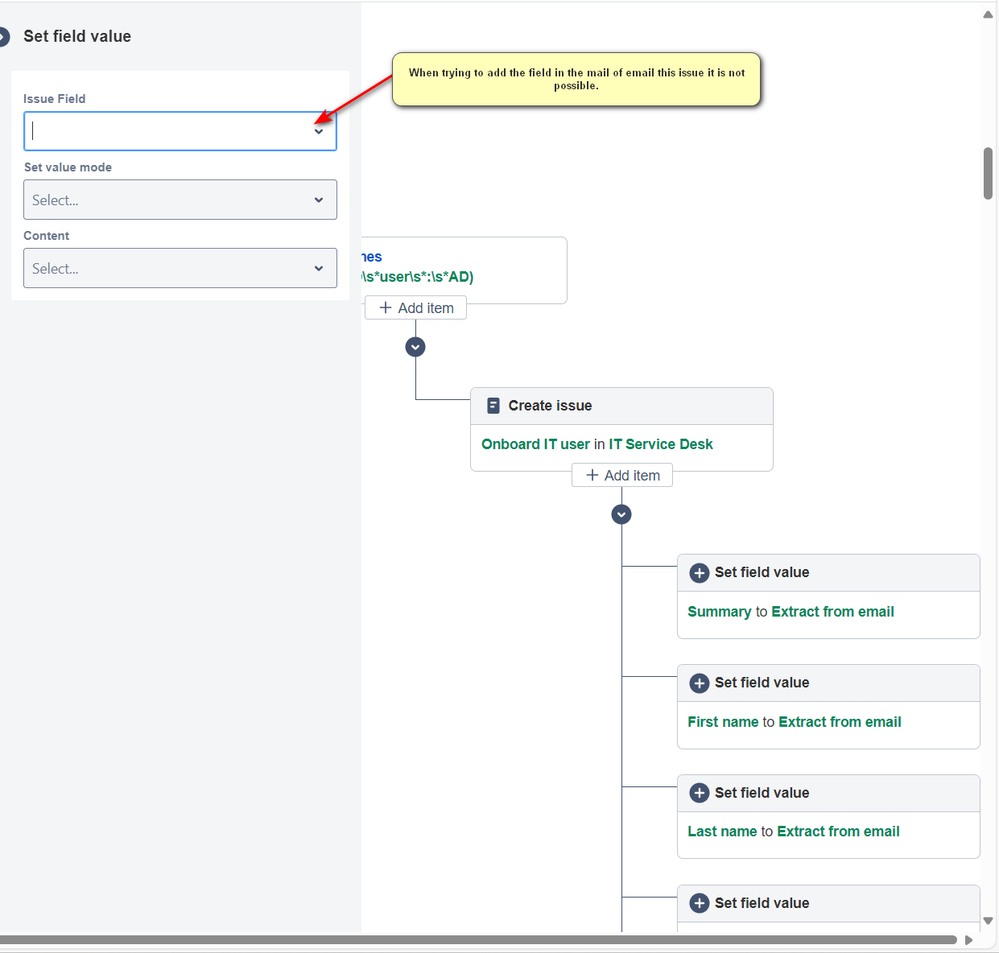Open the Issue Field dropdown chevron
Image resolution: width=999 pixels, height=953 pixels.
click(x=319, y=132)
